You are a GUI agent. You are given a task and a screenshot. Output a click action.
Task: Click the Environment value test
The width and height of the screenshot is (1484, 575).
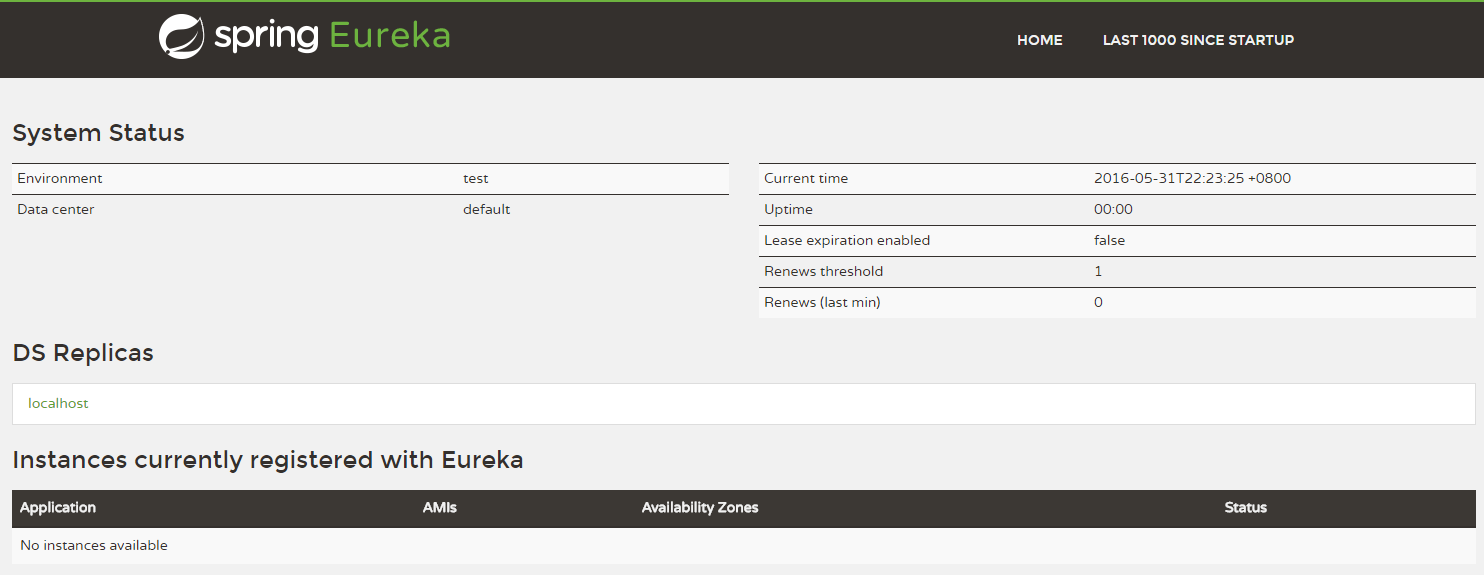point(475,179)
